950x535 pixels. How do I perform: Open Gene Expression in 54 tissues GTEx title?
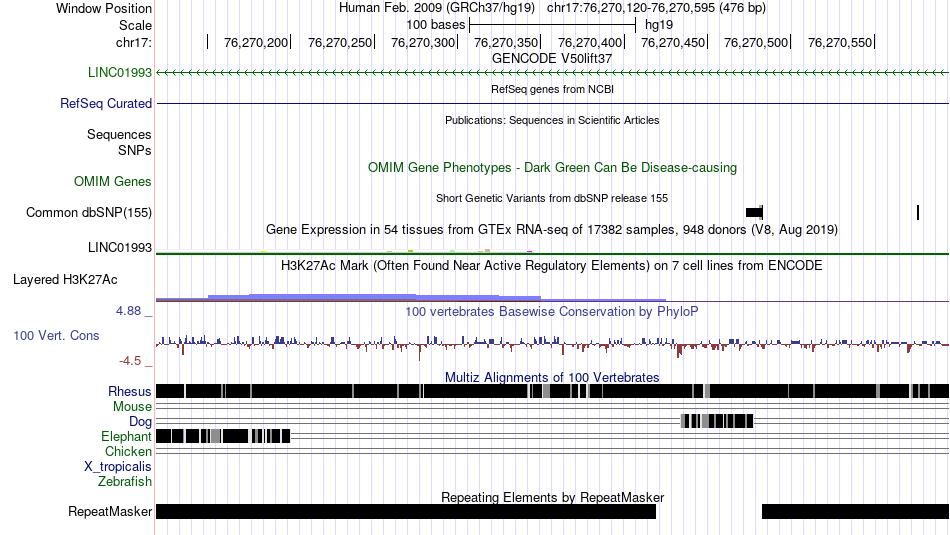(x=552, y=230)
